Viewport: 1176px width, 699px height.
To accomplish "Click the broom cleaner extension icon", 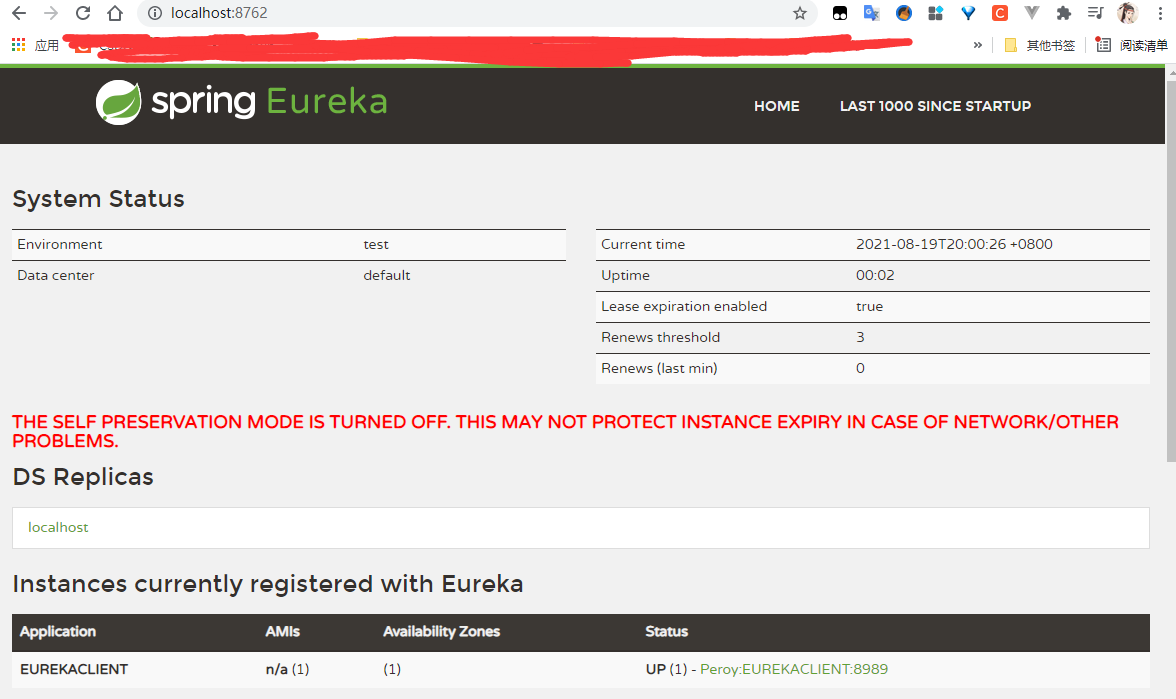I will coord(904,13).
